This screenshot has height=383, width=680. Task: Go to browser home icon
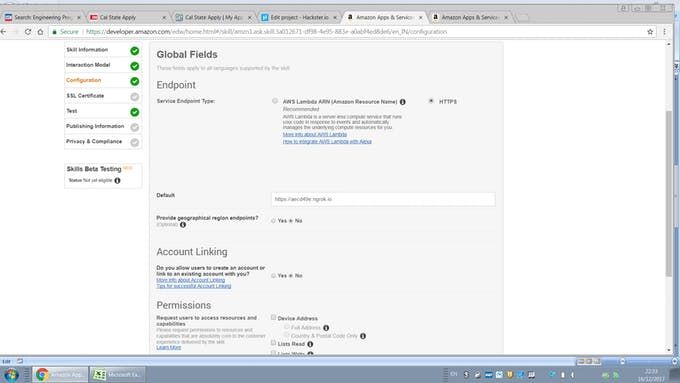click(x=40, y=32)
